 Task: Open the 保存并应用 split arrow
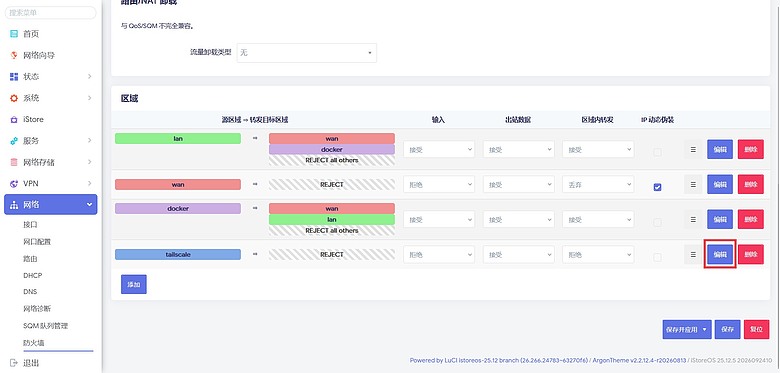coord(705,329)
